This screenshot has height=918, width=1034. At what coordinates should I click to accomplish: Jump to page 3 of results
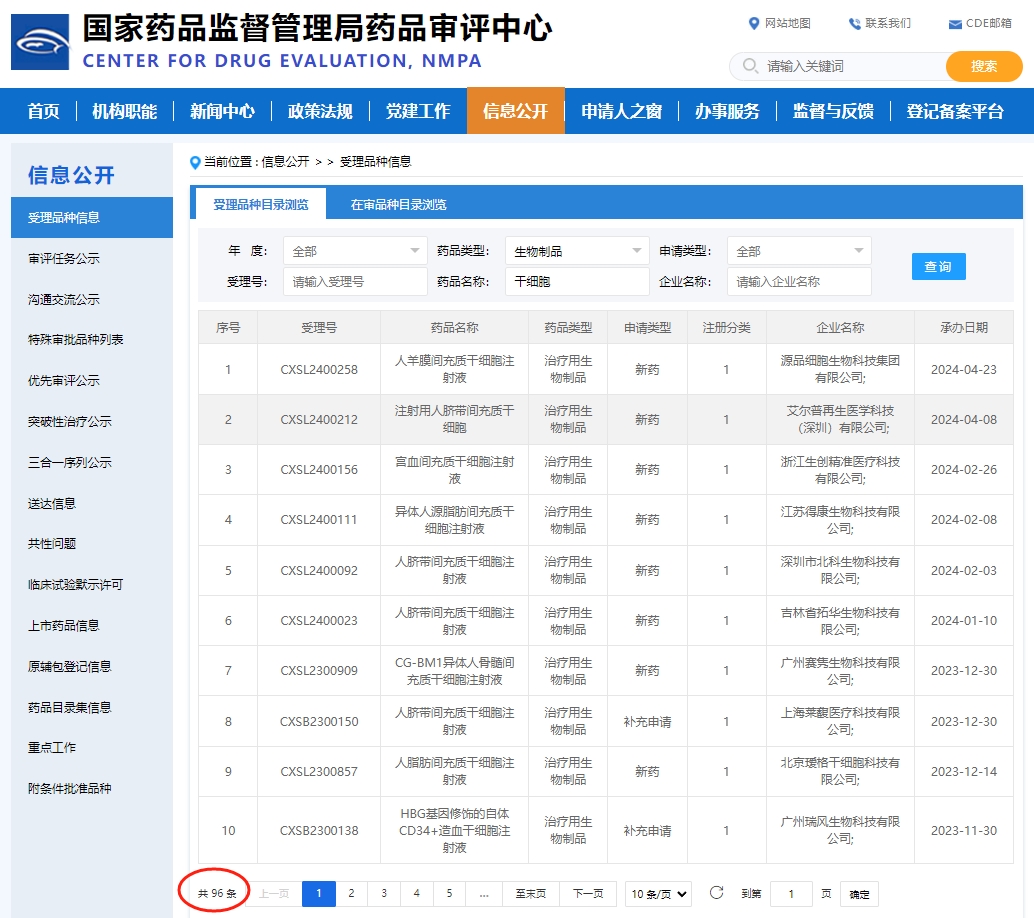coord(384,894)
